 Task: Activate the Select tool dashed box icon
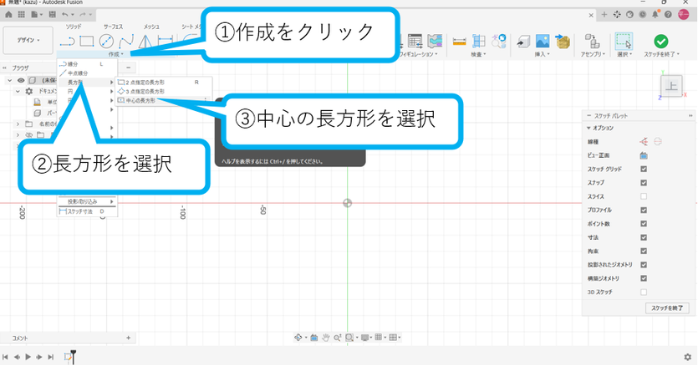[x=623, y=41]
